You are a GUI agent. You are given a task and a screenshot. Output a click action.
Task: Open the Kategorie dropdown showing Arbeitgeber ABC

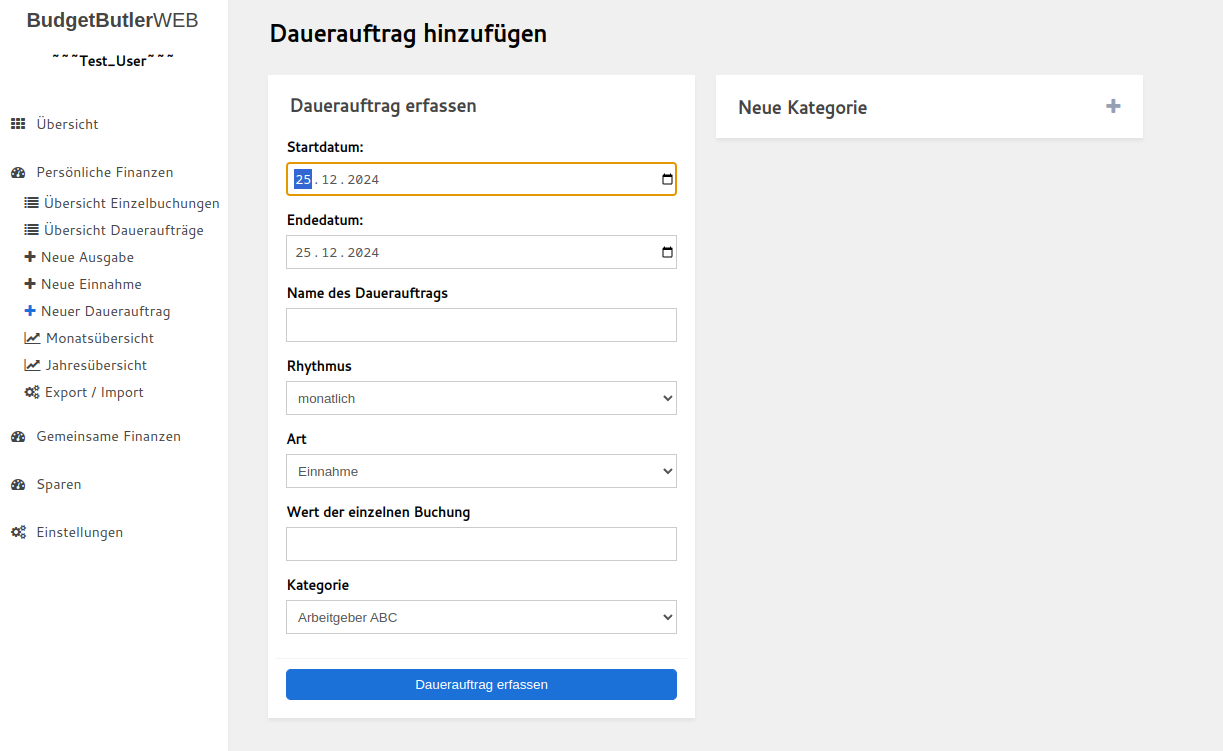(x=481, y=616)
